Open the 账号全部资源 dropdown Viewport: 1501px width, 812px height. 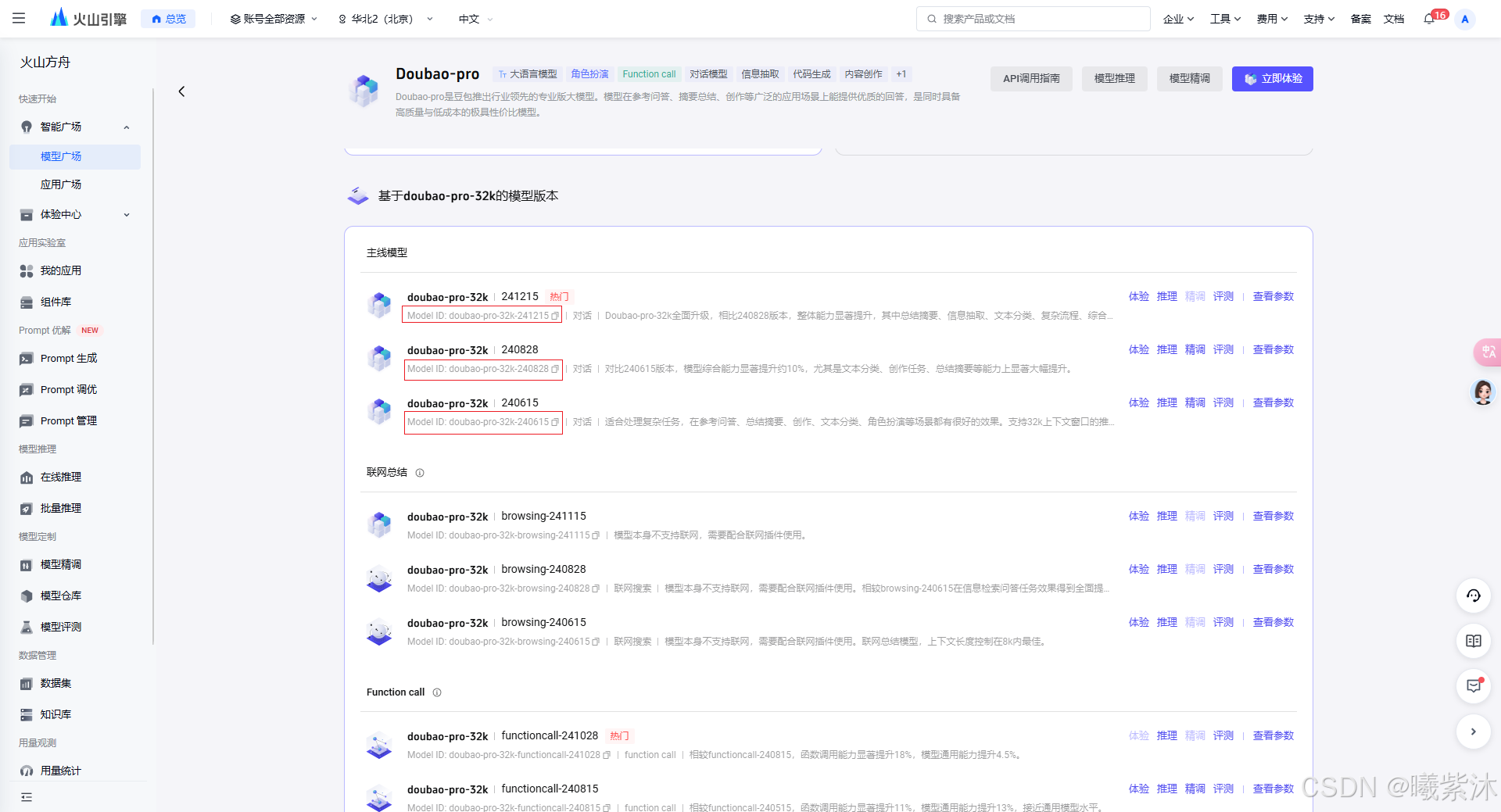(274, 19)
